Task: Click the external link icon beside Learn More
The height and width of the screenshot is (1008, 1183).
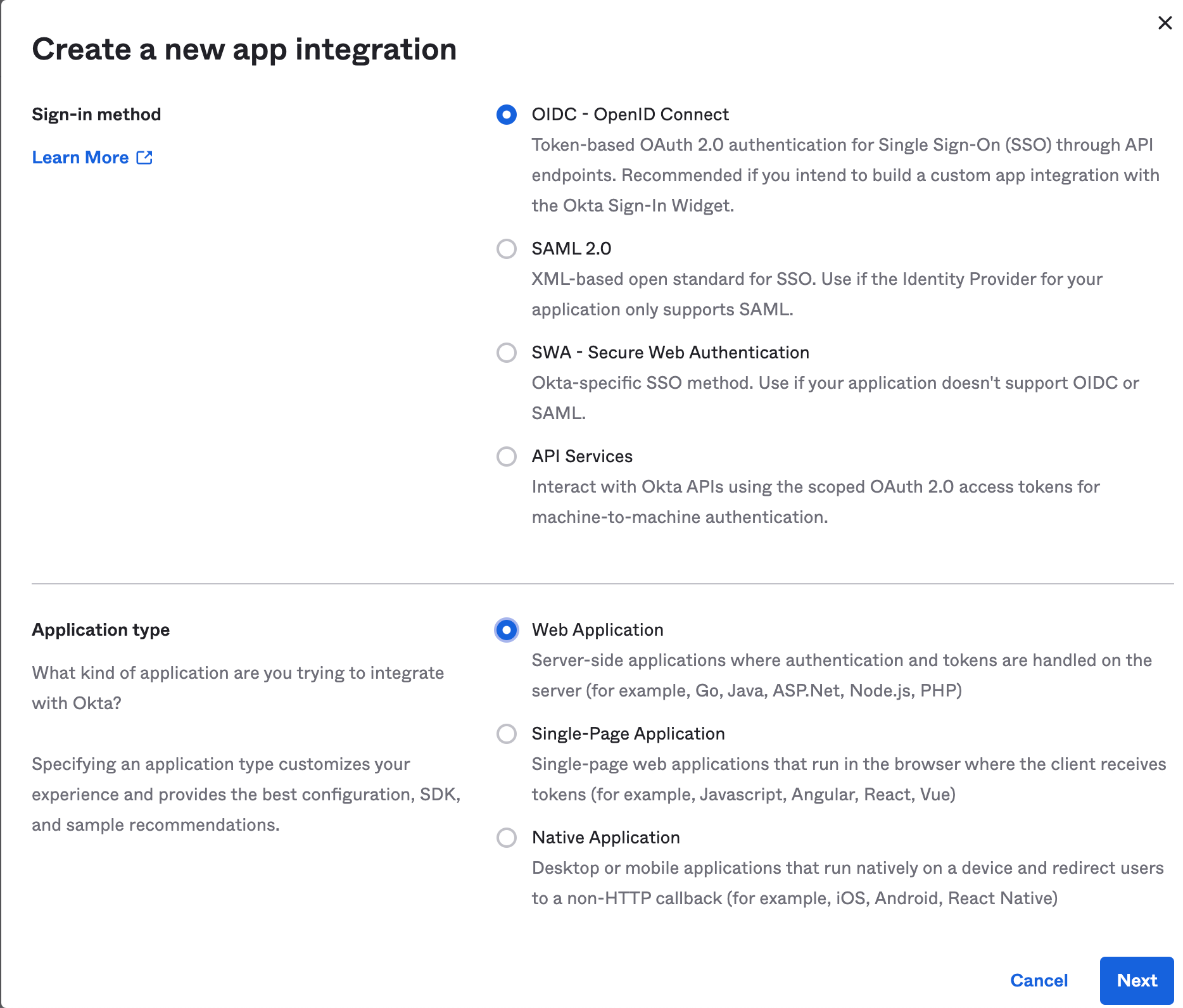Action: pyautogui.click(x=145, y=157)
